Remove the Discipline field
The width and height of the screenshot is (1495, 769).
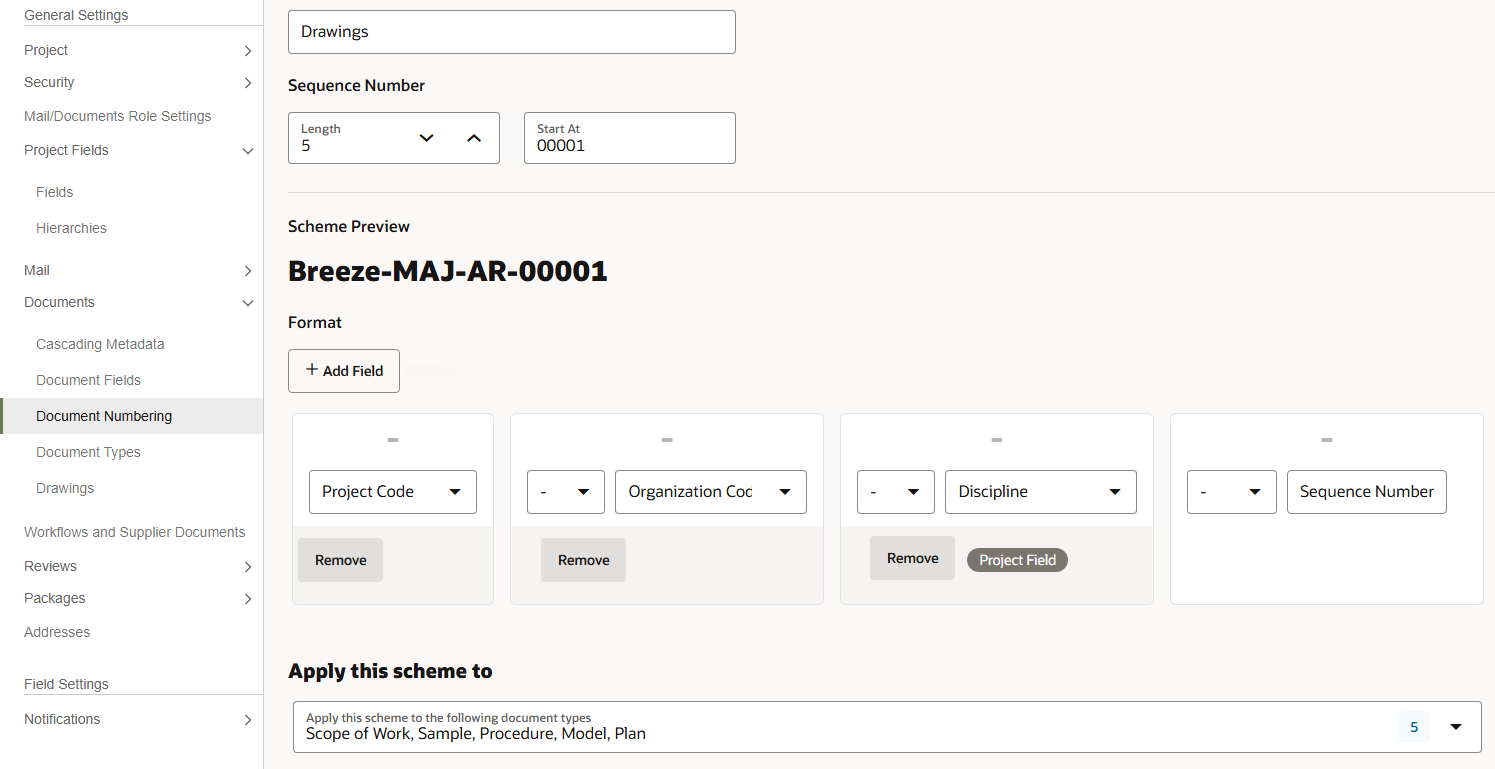[913, 558]
